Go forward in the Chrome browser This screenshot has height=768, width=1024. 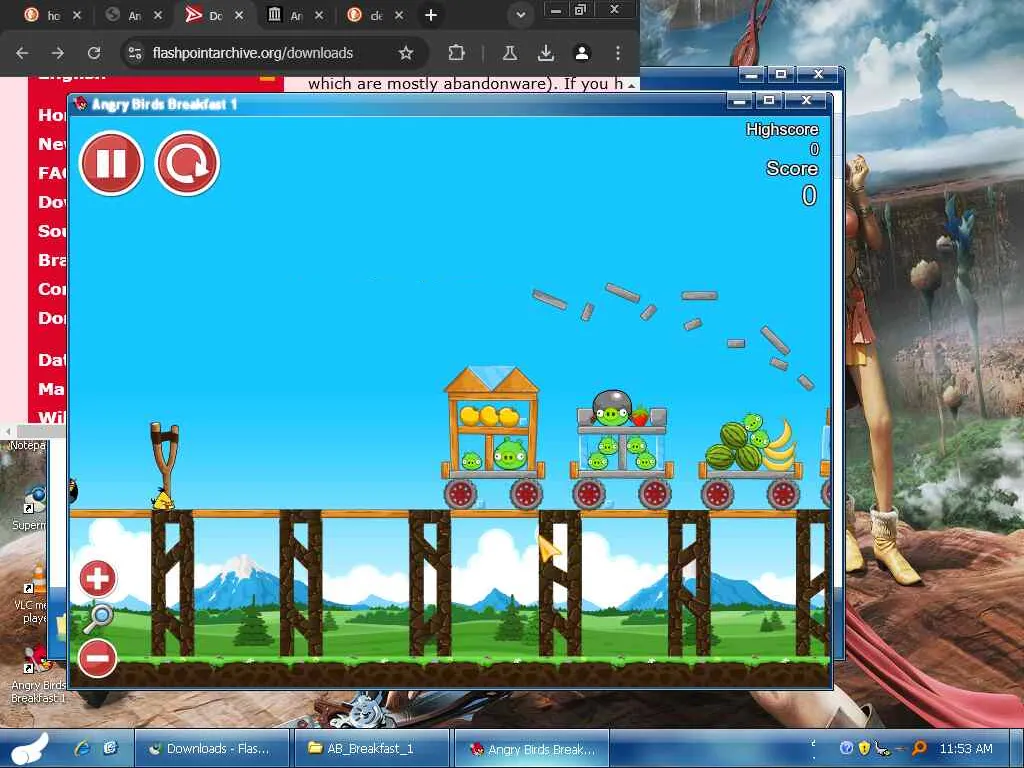pyautogui.click(x=58, y=53)
